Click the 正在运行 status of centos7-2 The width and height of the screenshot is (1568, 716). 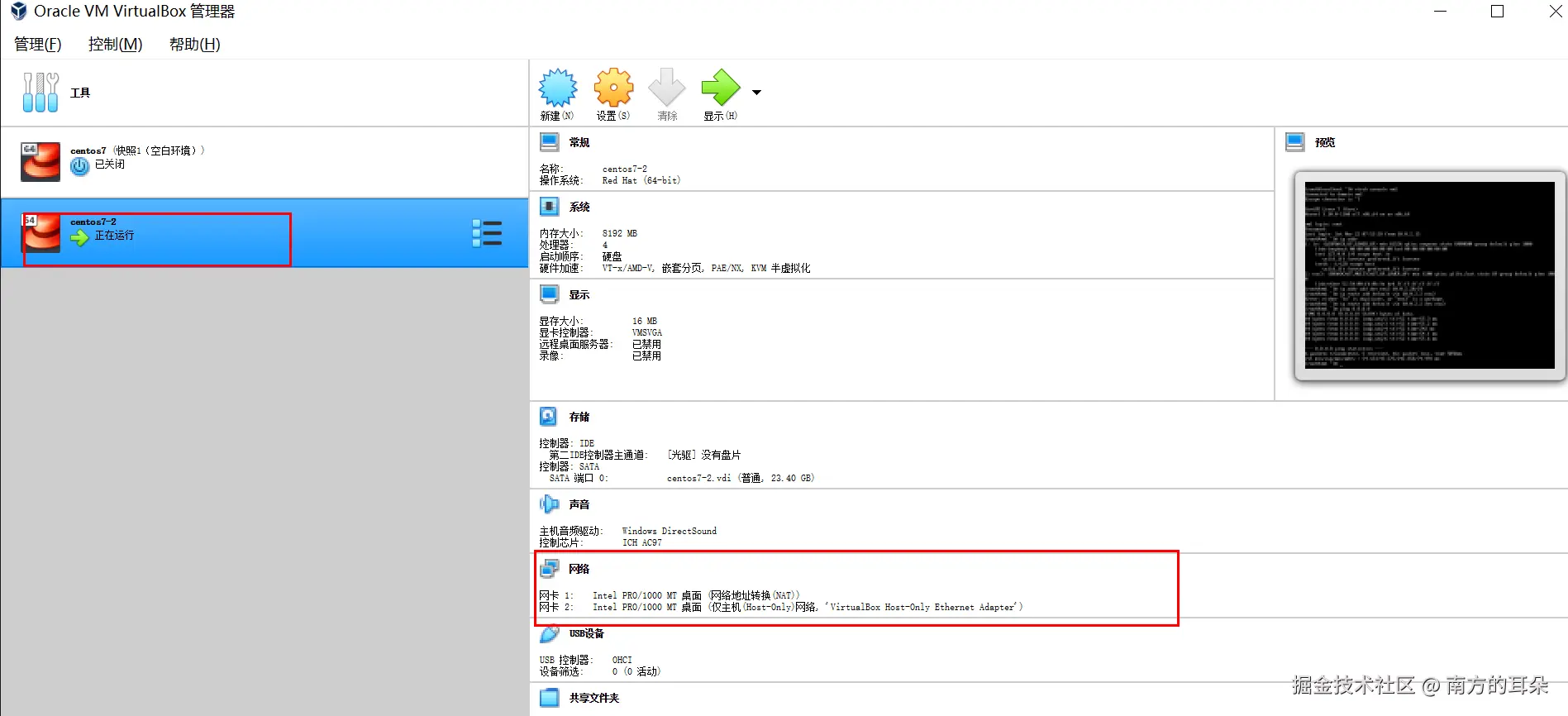(x=114, y=236)
